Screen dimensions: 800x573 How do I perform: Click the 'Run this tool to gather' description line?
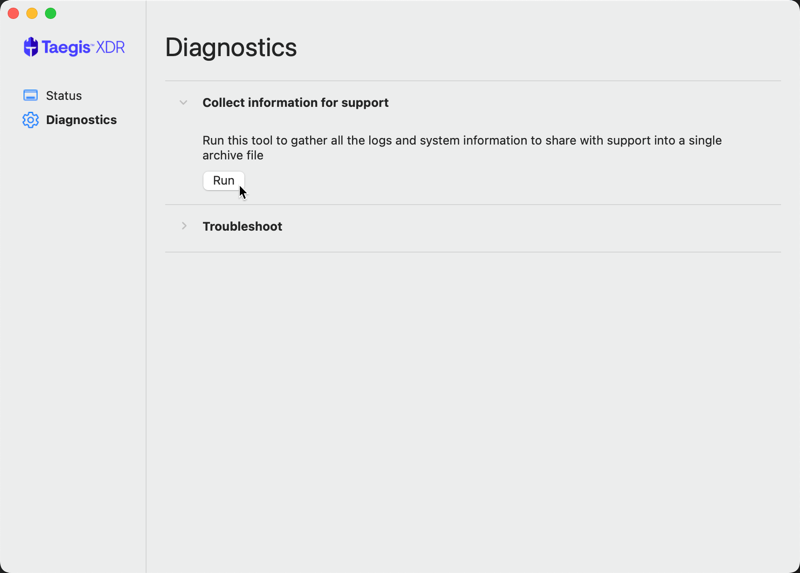(462, 140)
